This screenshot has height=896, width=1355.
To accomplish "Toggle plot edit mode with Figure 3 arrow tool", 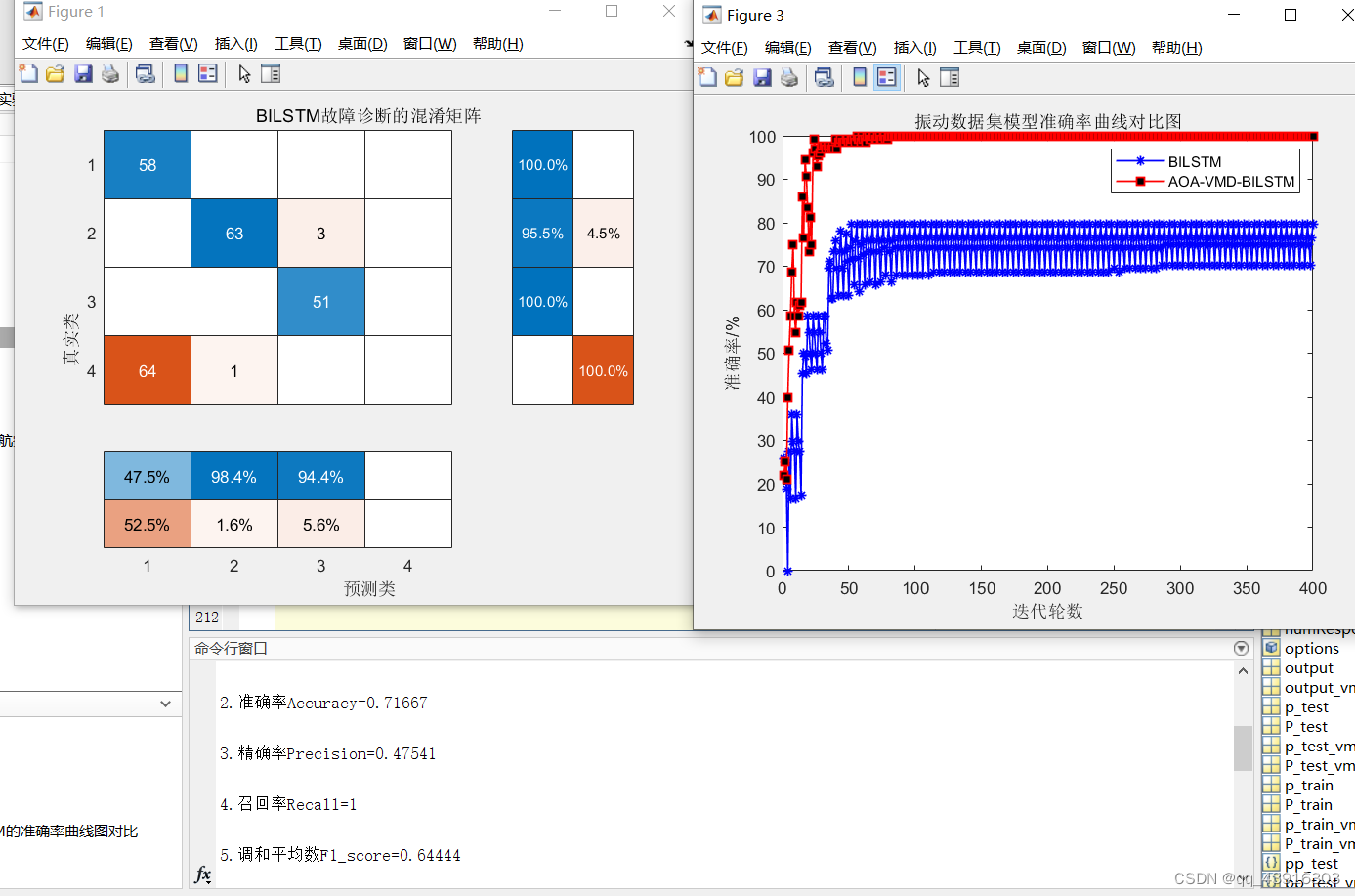I will click(922, 77).
